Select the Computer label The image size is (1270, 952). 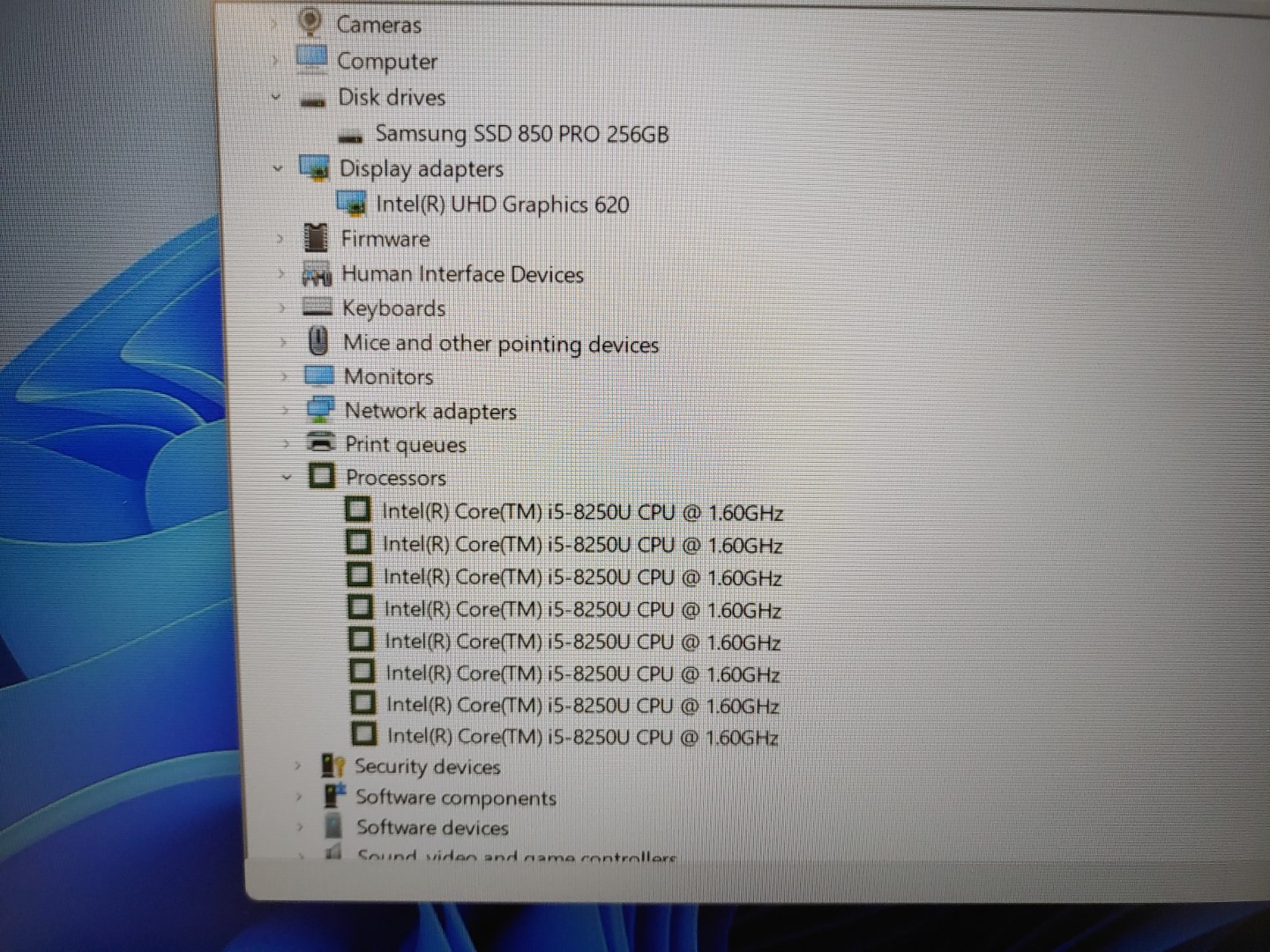[x=387, y=61]
